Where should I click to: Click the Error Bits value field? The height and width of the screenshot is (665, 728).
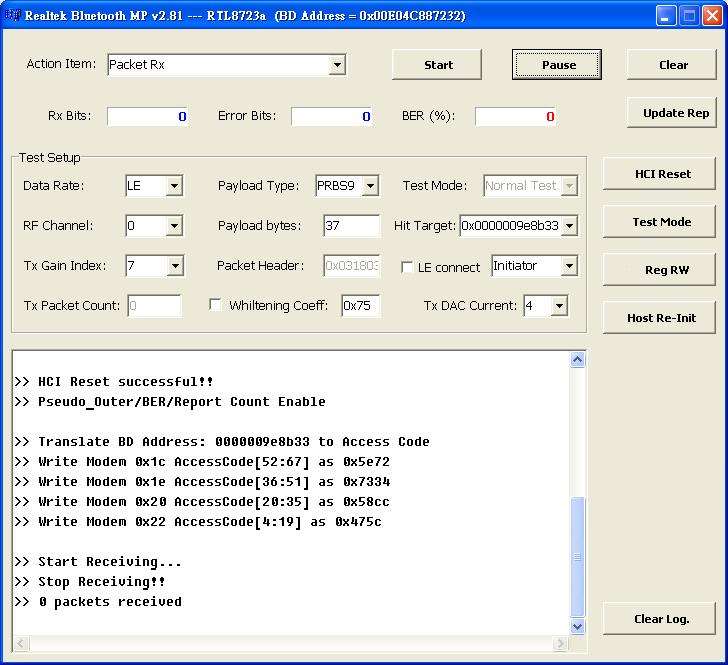coord(332,116)
